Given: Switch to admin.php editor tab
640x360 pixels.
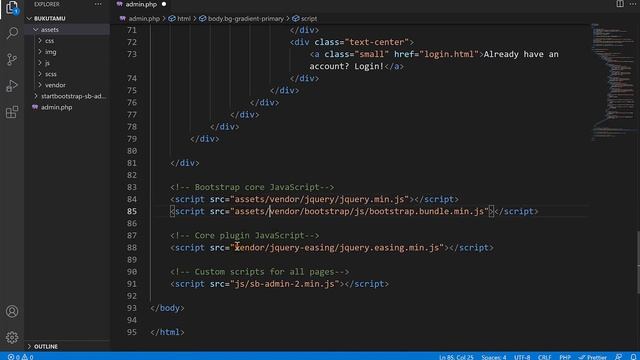Looking at the screenshot, I should point(141,4).
